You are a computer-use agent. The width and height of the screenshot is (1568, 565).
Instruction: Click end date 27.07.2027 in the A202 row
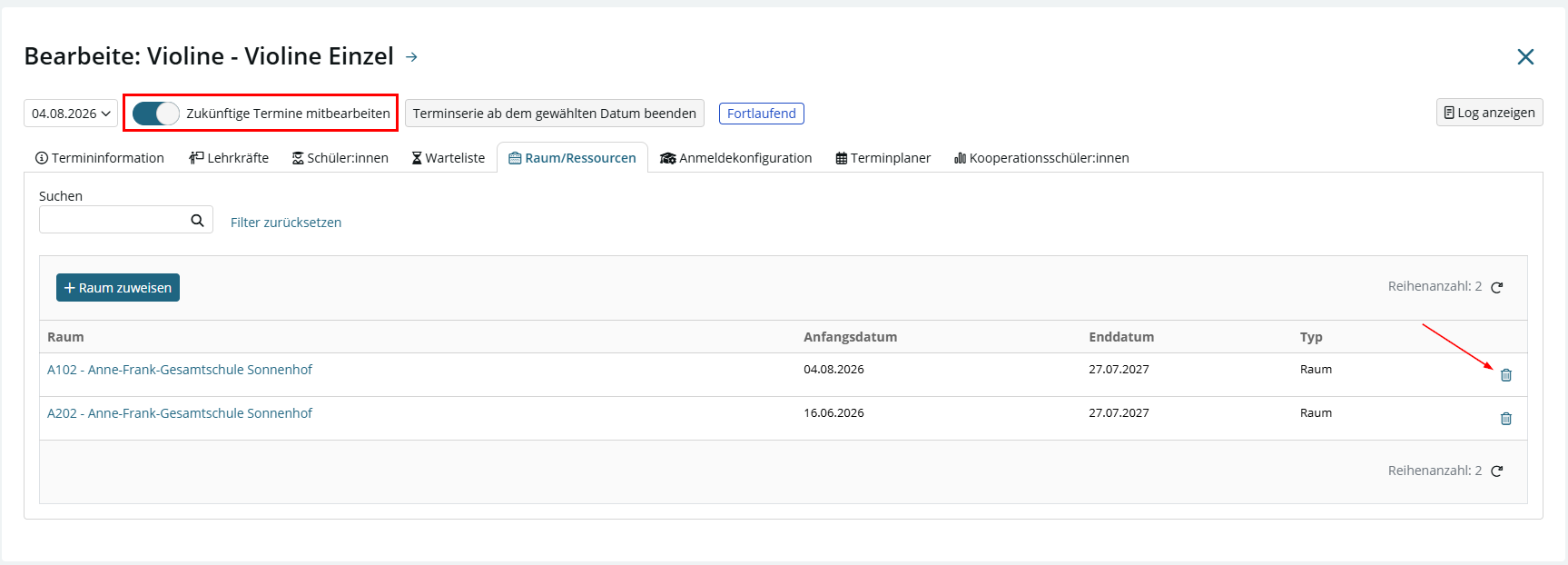click(1119, 413)
